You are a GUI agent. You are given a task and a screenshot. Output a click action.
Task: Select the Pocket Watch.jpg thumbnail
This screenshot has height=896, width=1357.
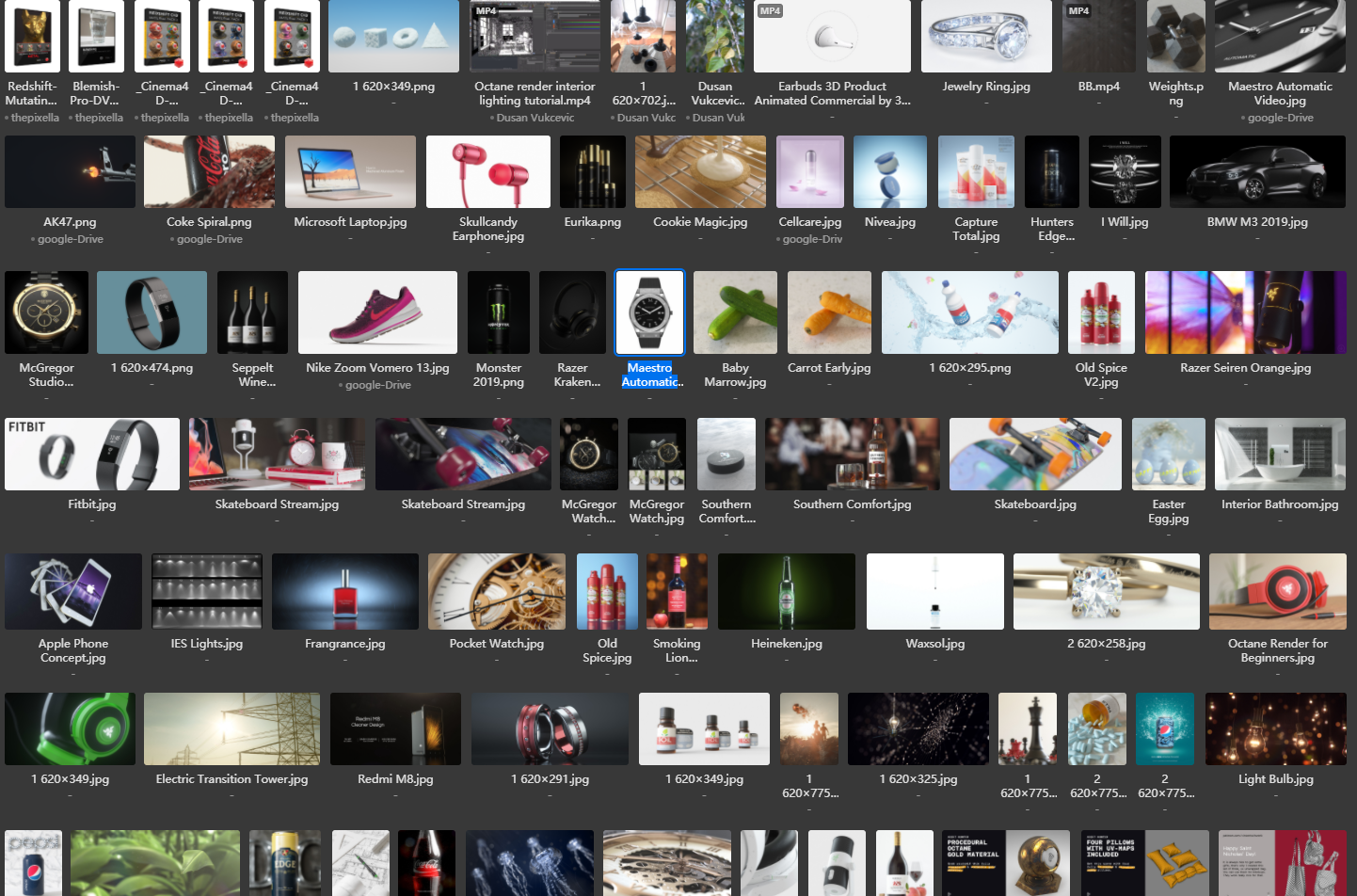coord(496,591)
